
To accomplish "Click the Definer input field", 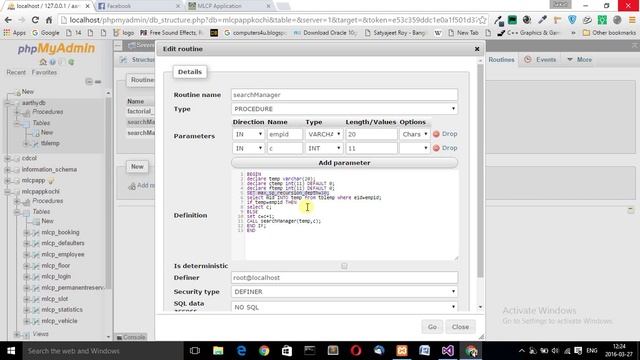I will [x=344, y=278].
